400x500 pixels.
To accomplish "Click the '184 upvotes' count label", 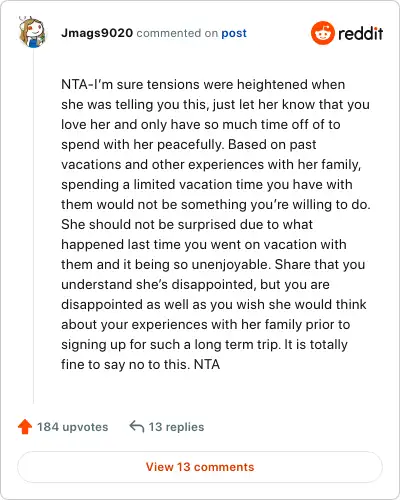I will (72, 427).
